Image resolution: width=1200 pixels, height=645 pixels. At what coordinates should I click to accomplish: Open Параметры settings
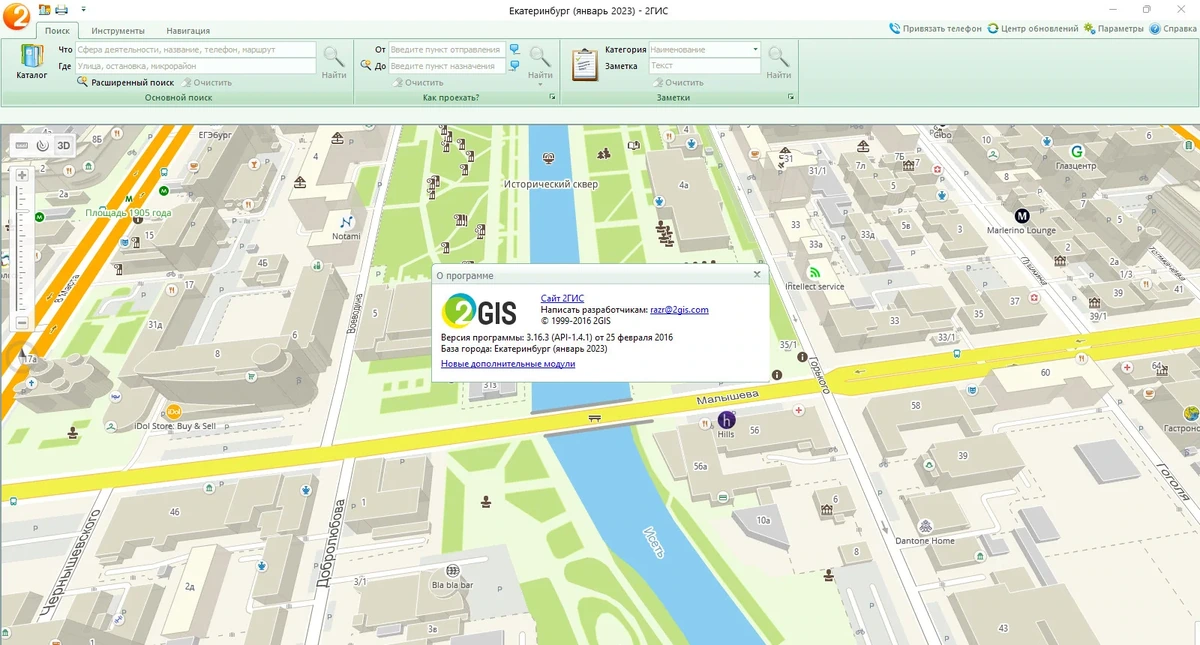tap(1113, 29)
